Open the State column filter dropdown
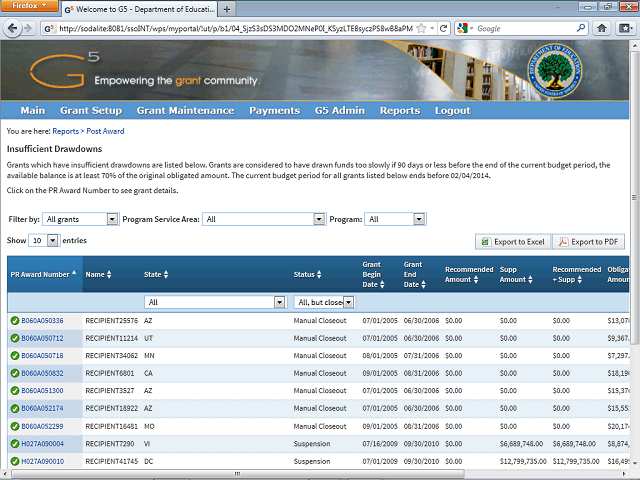Image resolution: width=640 pixels, height=480 pixels. pyautogui.click(x=215, y=302)
